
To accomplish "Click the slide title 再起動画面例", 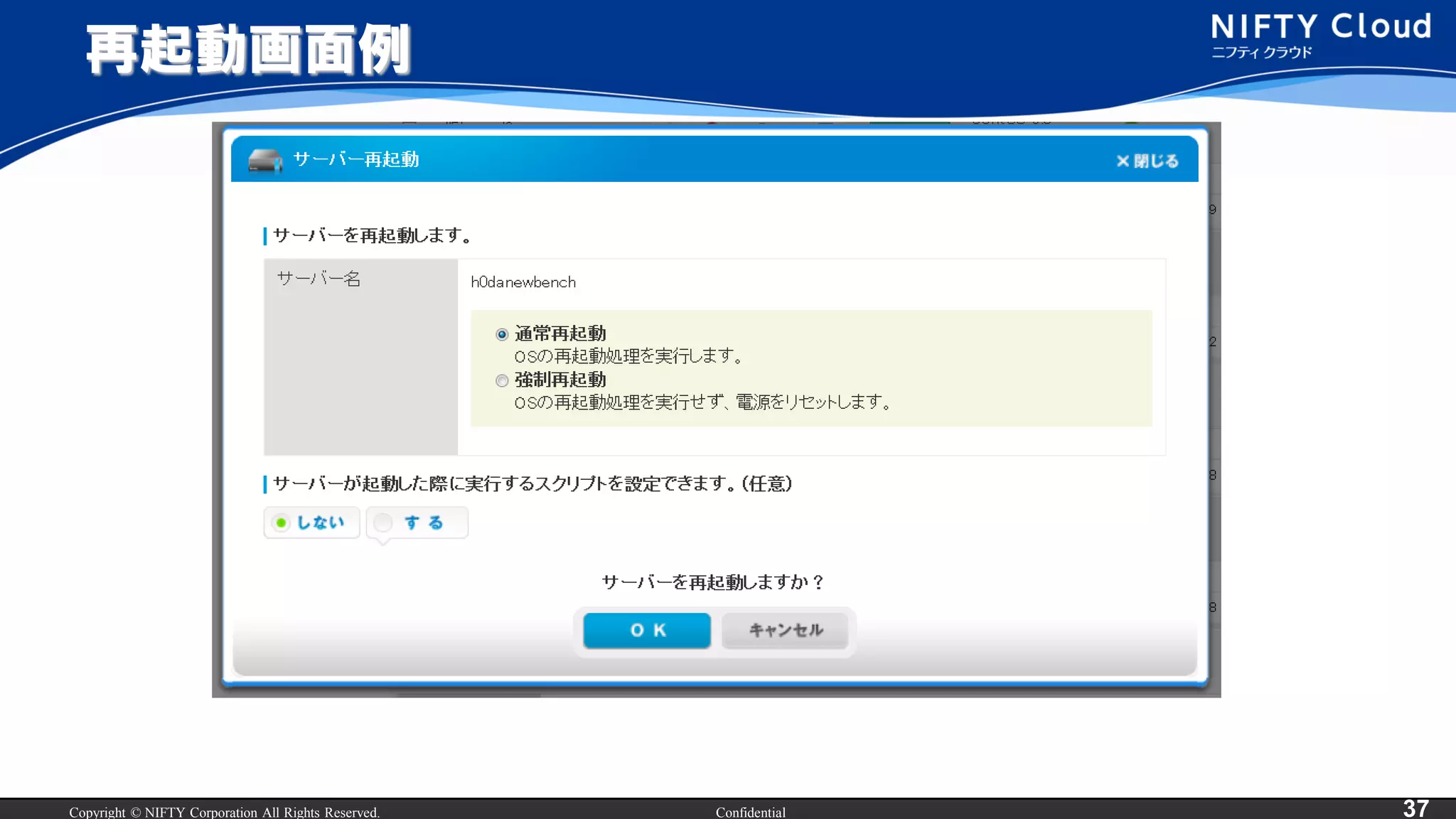I will pos(249,50).
